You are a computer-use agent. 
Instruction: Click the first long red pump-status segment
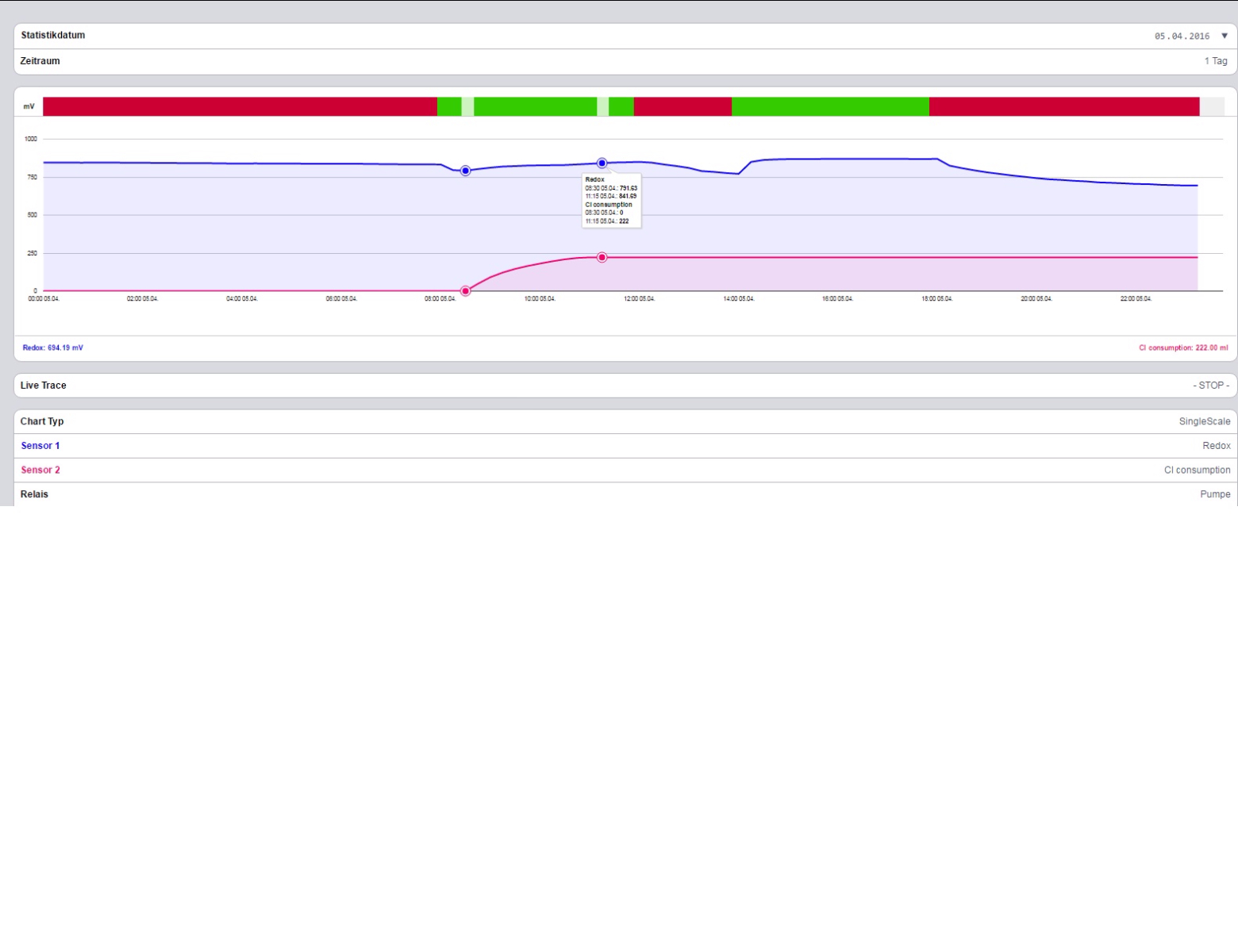coord(240,106)
